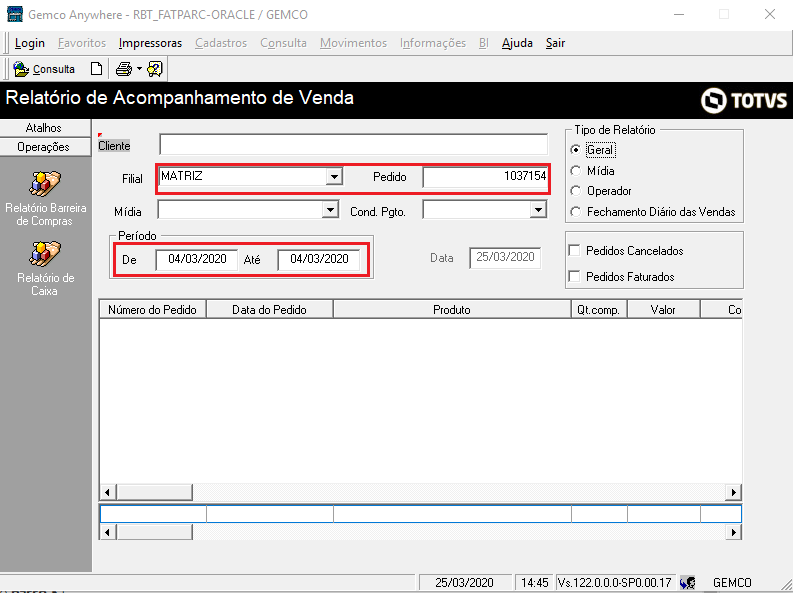The height and width of the screenshot is (593, 793).
Task: Click the GEMCO status bar text
Action: [x=732, y=582]
